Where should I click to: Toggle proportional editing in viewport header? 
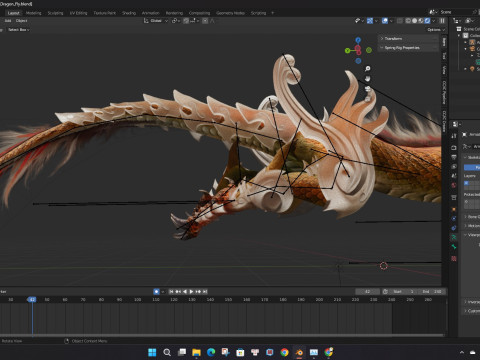[205, 21]
